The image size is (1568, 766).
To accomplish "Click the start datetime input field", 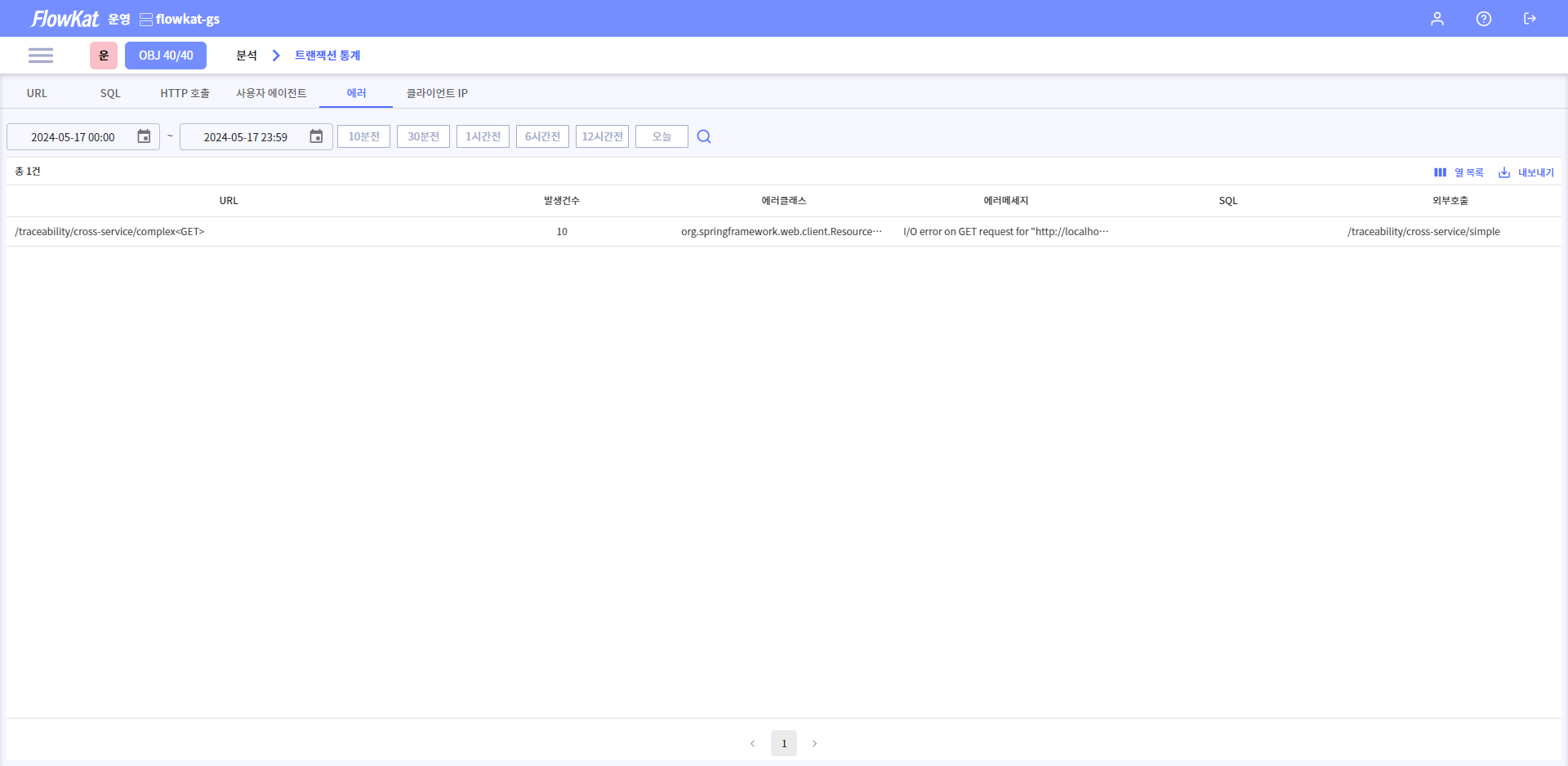I will pyautogui.click(x=73, y=137).
